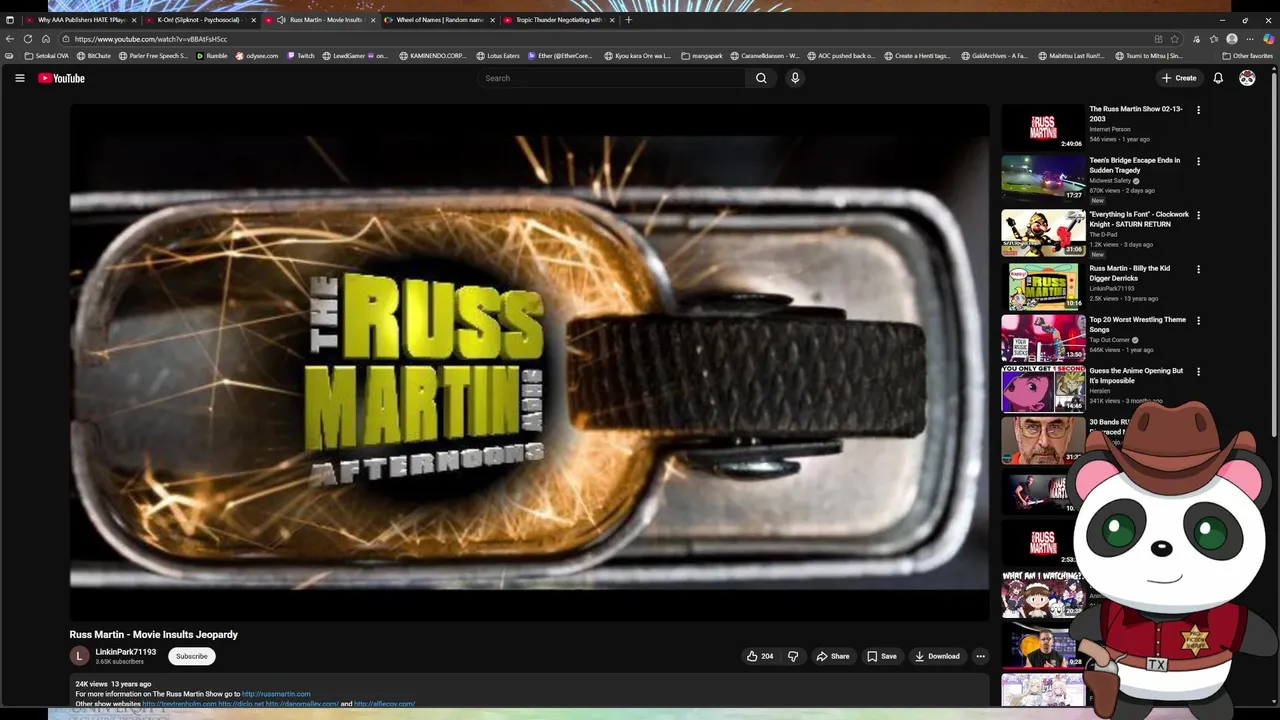Switch to K-On! Slipknot Psychosocial tab

[x=201, y=20]
